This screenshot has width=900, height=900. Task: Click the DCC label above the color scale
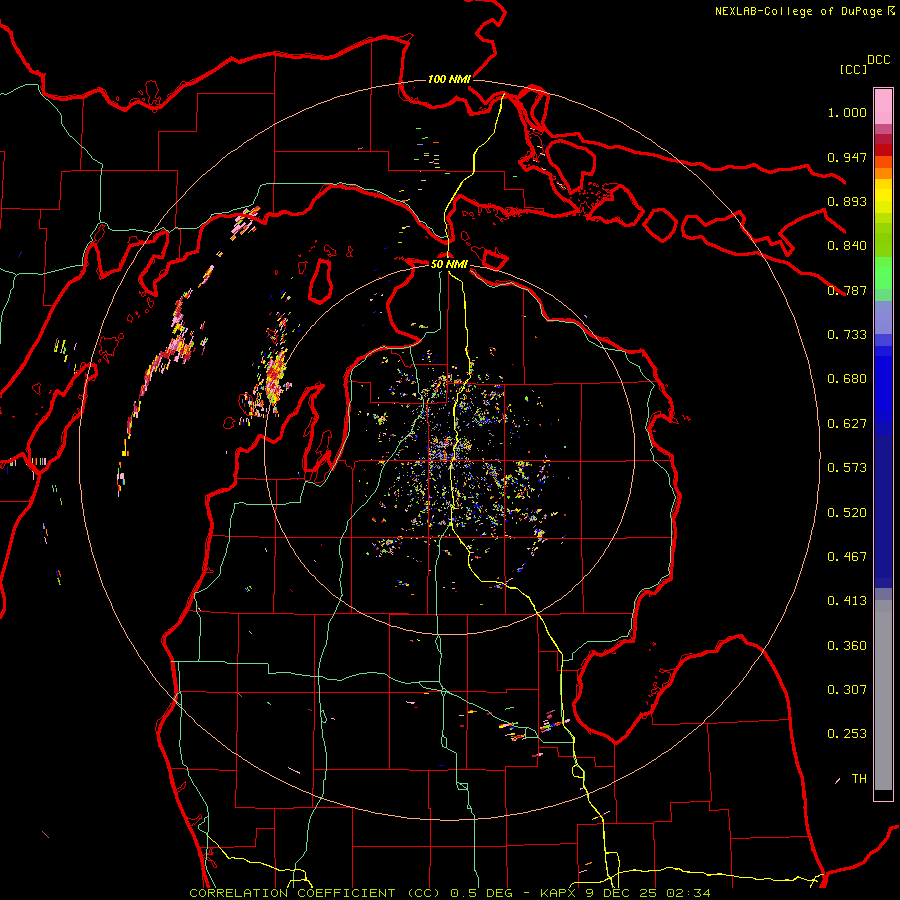878,60
